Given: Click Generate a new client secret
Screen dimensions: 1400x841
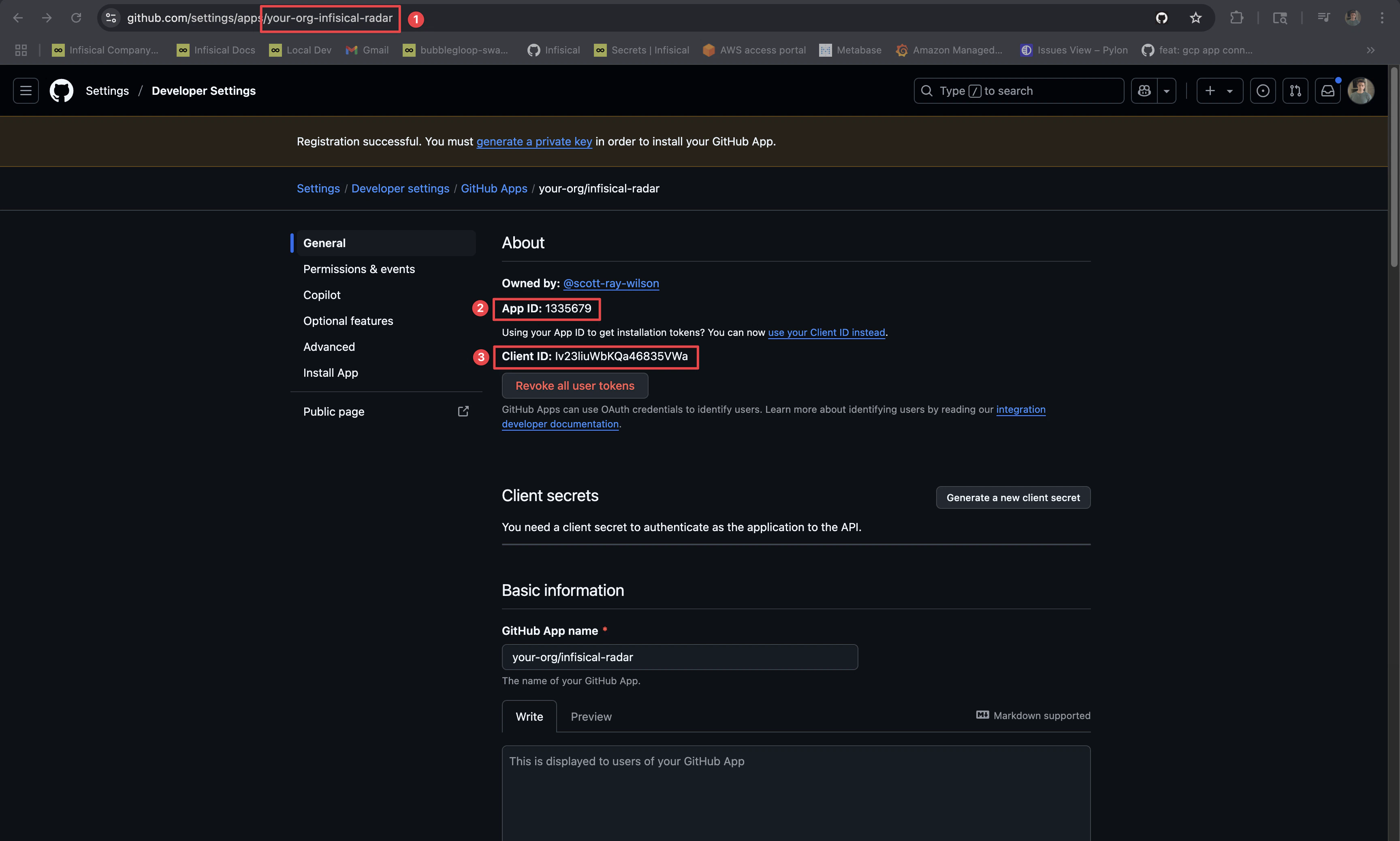Looking at the screenshot, I should click(x=1013, y=497).
